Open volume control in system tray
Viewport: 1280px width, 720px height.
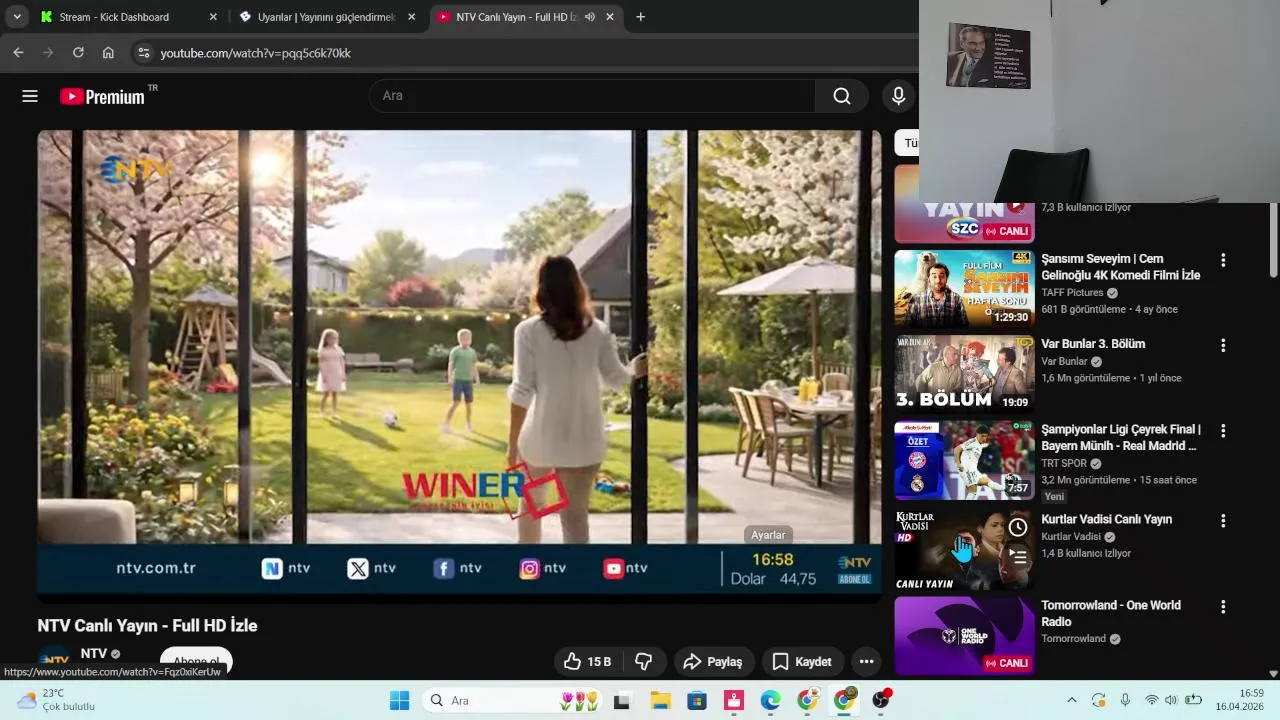[1171, 700]
